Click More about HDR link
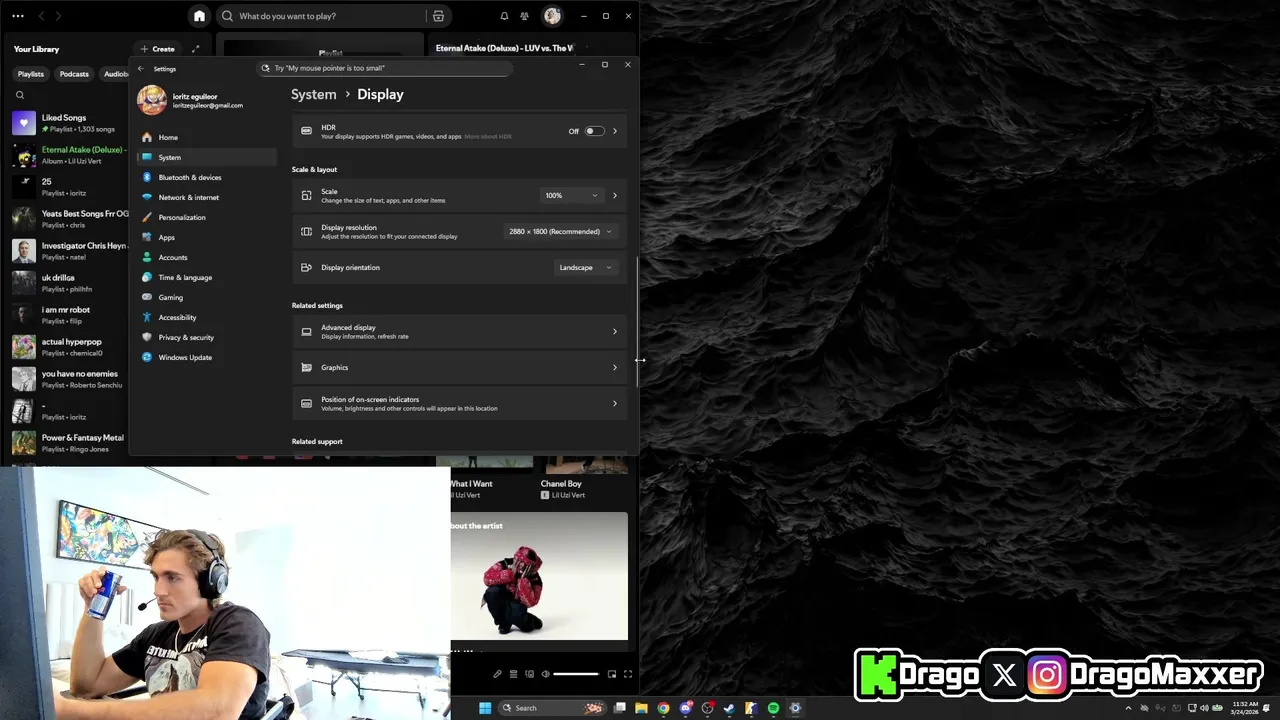Viewport: 1280px width, 720px height. 488,137
